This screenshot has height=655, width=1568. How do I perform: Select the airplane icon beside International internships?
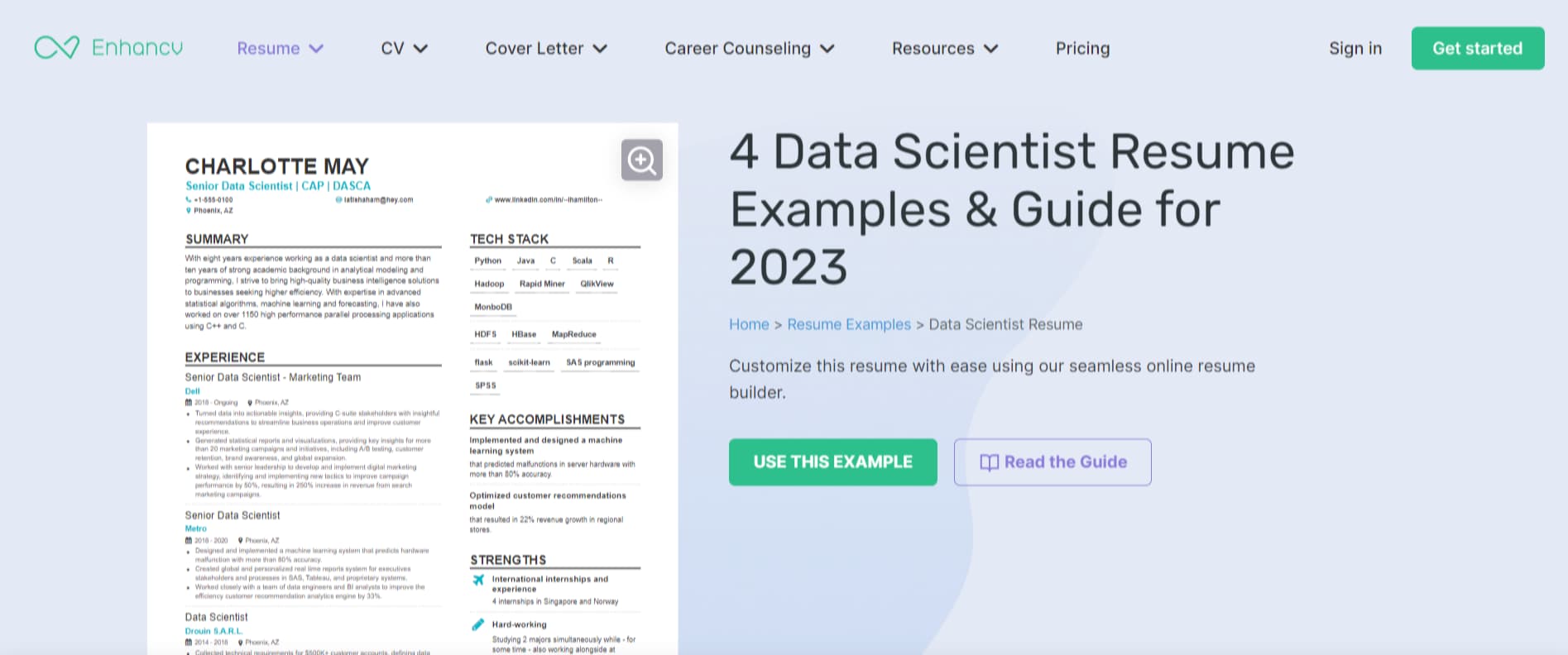point(478,580)
